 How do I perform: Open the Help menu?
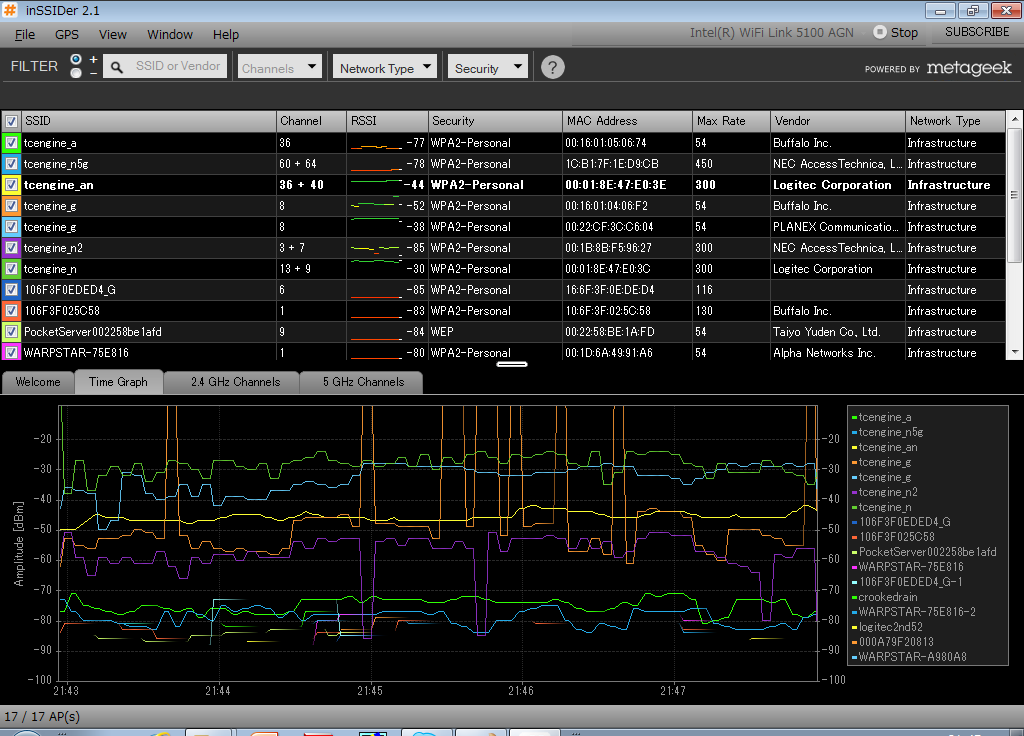(x=226, y=35)
